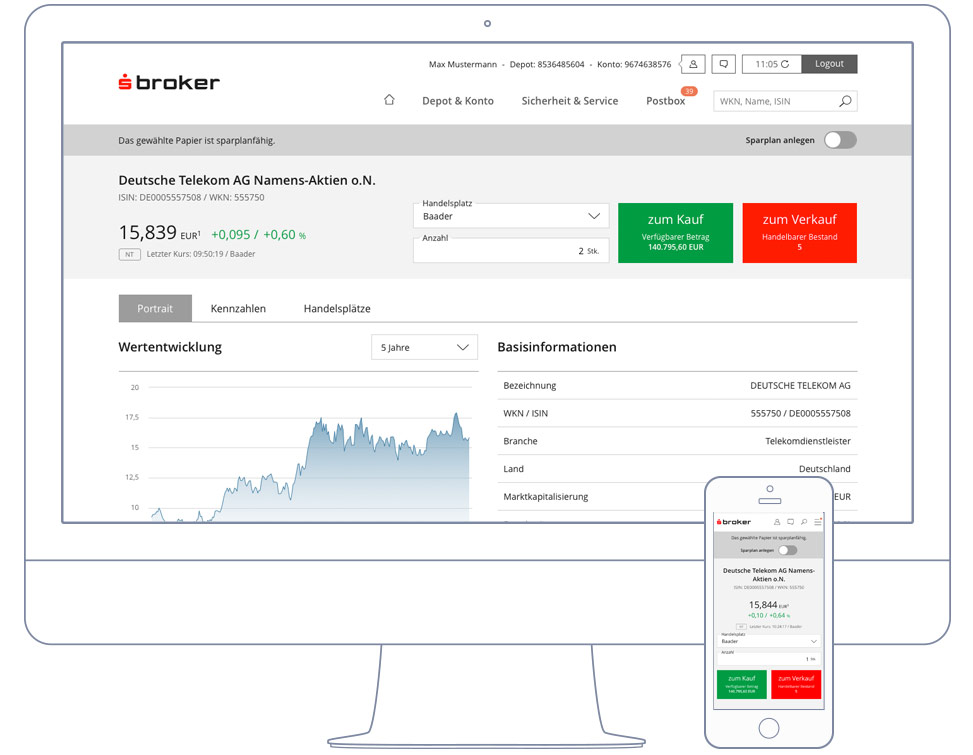
Task: Click the Deutschland Land value
Action: click(824, 469)
